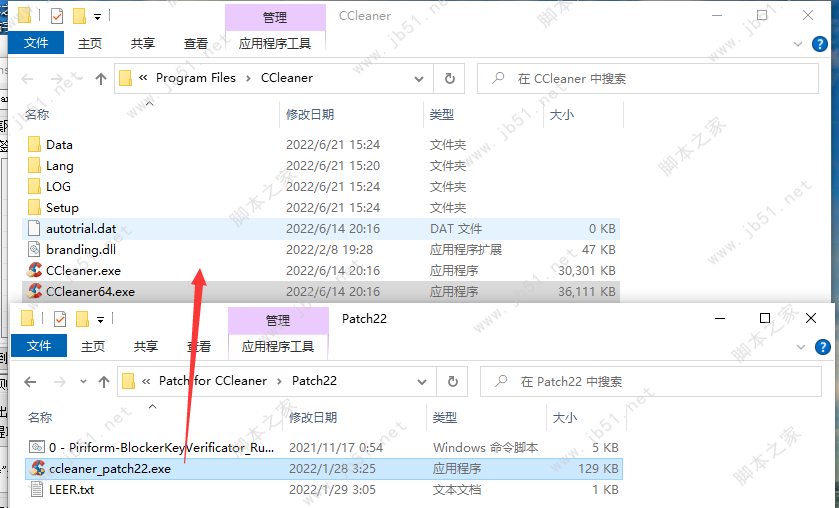839x508 pixels.
Task: Refresh the Patch22 folder view
Action: (x=453, y=382)
